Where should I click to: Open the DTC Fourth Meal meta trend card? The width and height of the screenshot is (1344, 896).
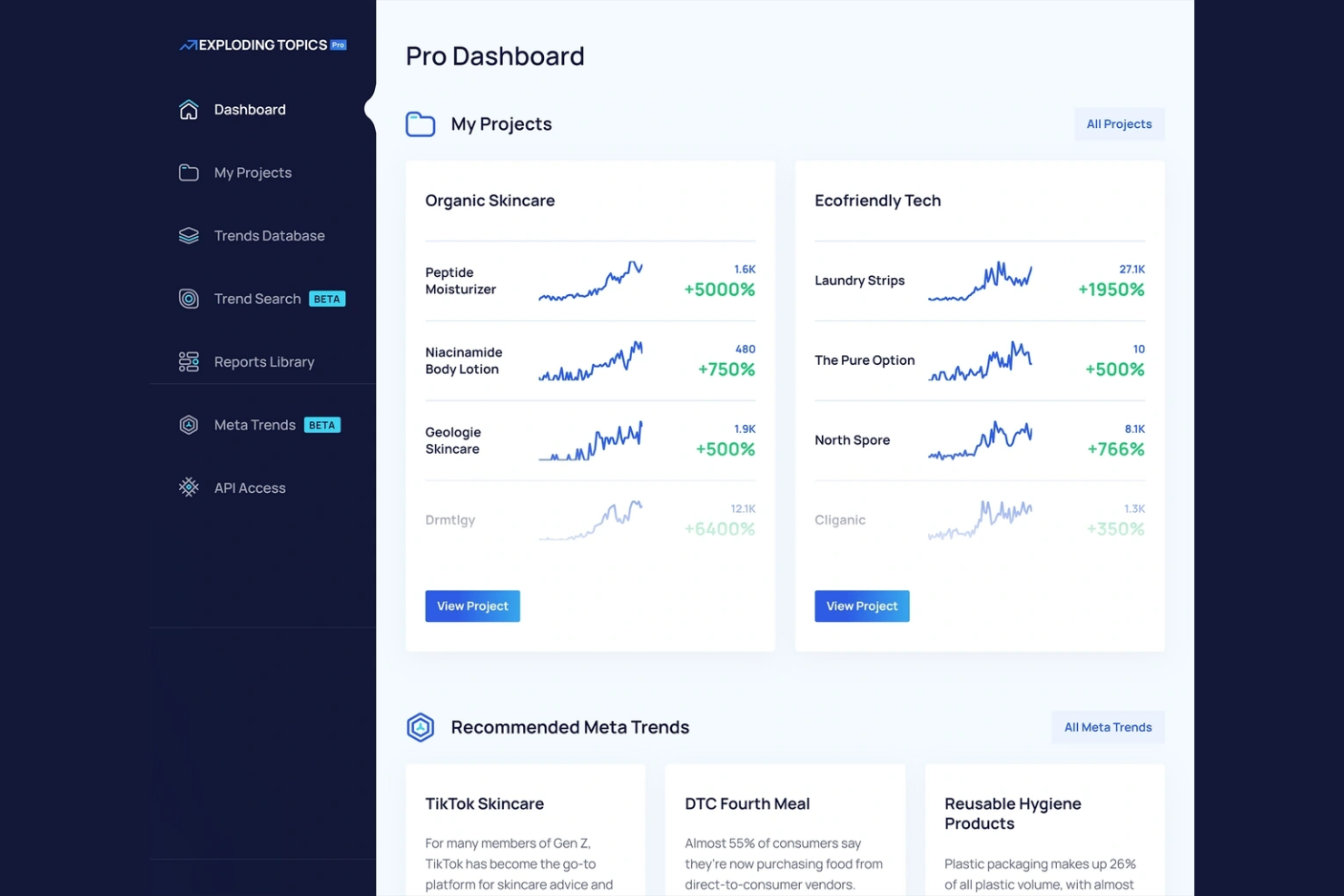pyautogui.click(x=785, y=830)
